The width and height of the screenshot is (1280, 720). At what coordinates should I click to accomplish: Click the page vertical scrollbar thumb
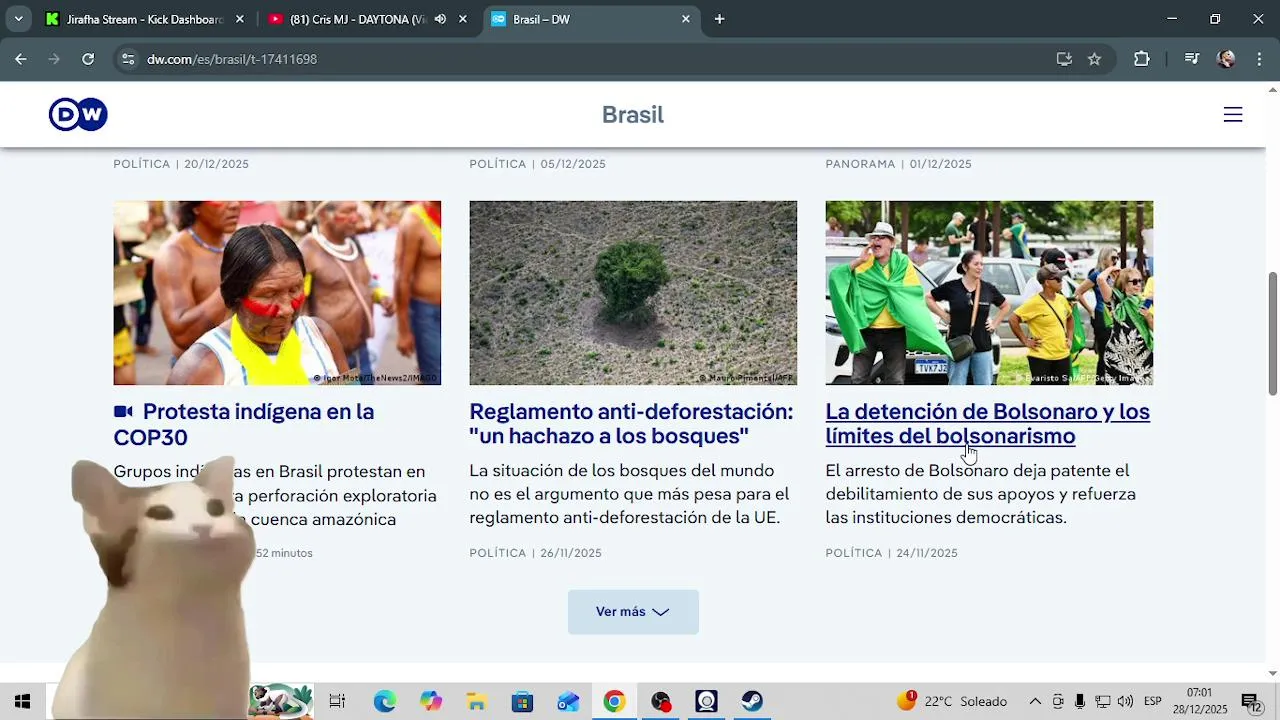pos(1272,333)
